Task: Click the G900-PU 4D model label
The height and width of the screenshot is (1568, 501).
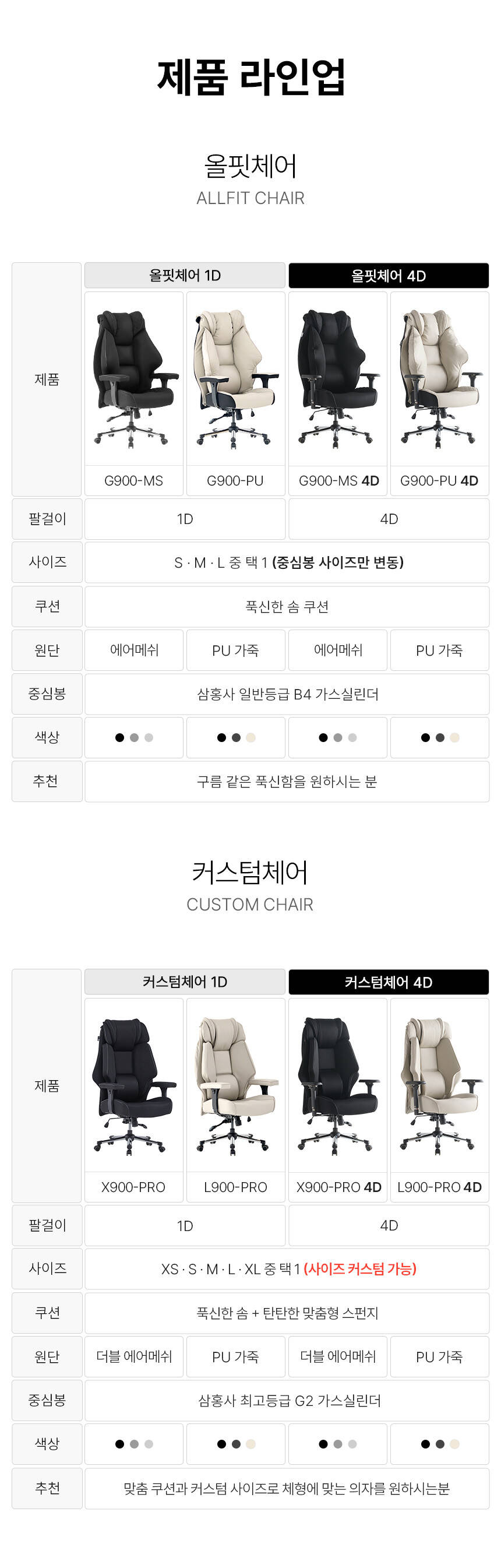Action: 440,481
